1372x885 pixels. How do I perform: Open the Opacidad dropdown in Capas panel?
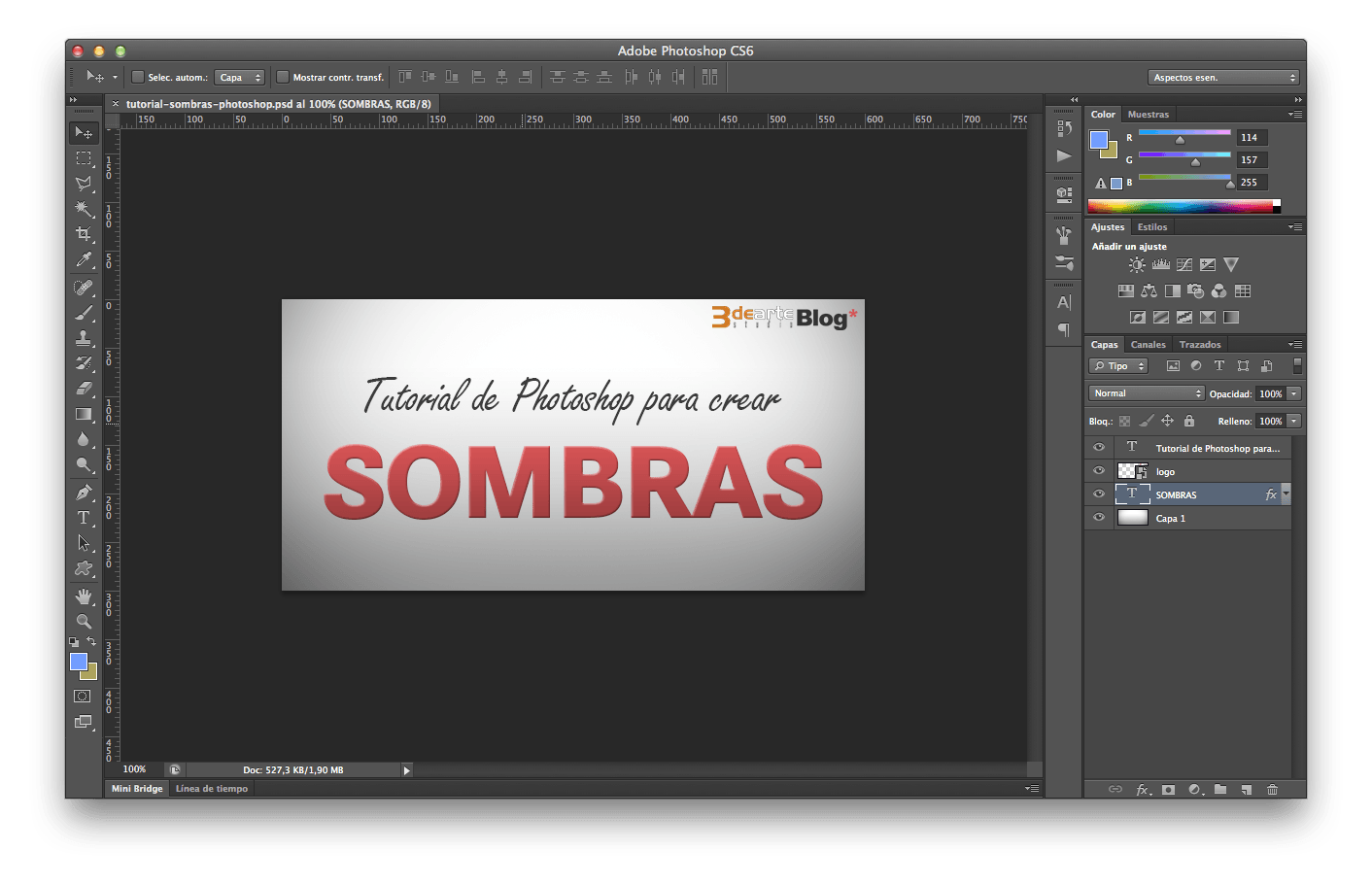[x=1292, y=392]
